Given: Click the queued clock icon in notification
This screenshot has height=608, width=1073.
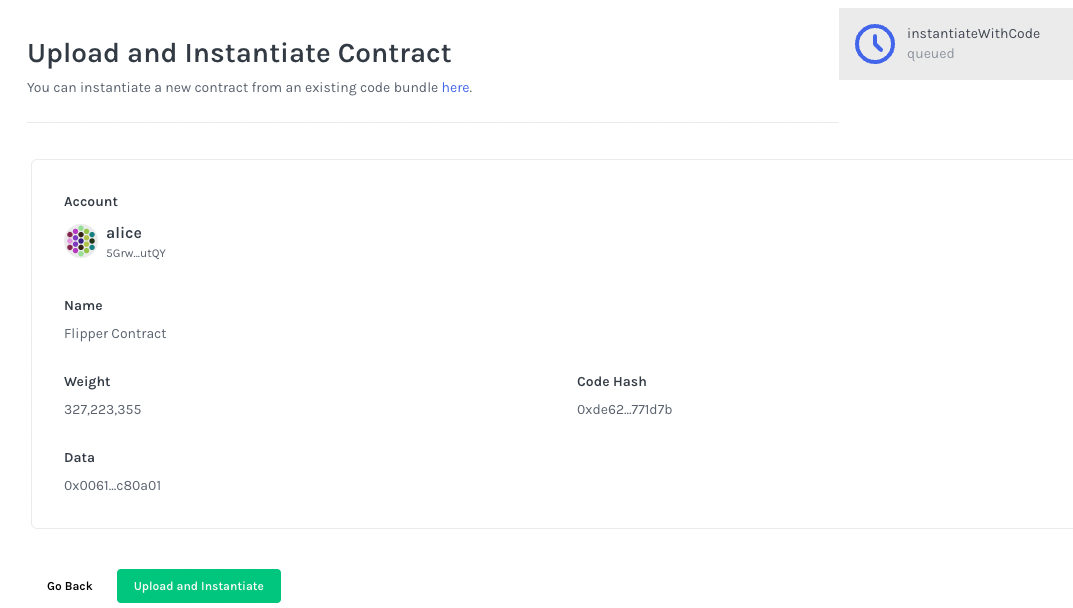Looking at the screenshot, I should [875, 44].
